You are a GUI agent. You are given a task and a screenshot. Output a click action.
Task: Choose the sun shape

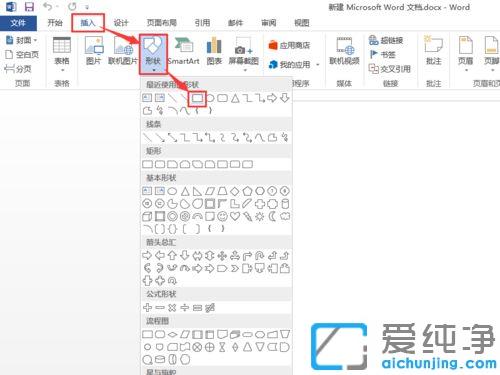pyautogui.click(x=260, y=216)
